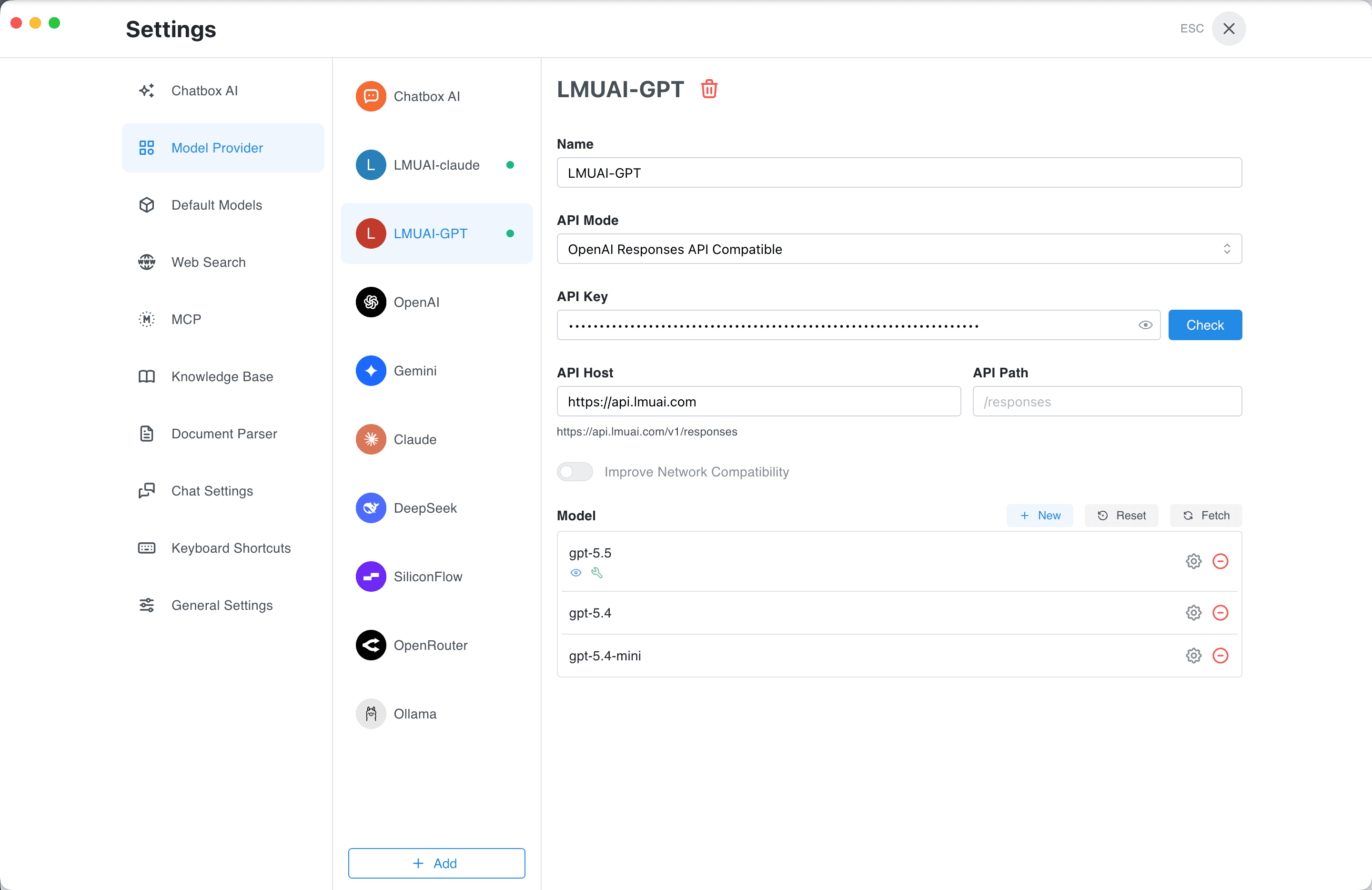Open settings gear for the gpt-5.5 model
This screenshot has height=890, width=1372.
pyautogui.click(x=1193, y=561)
